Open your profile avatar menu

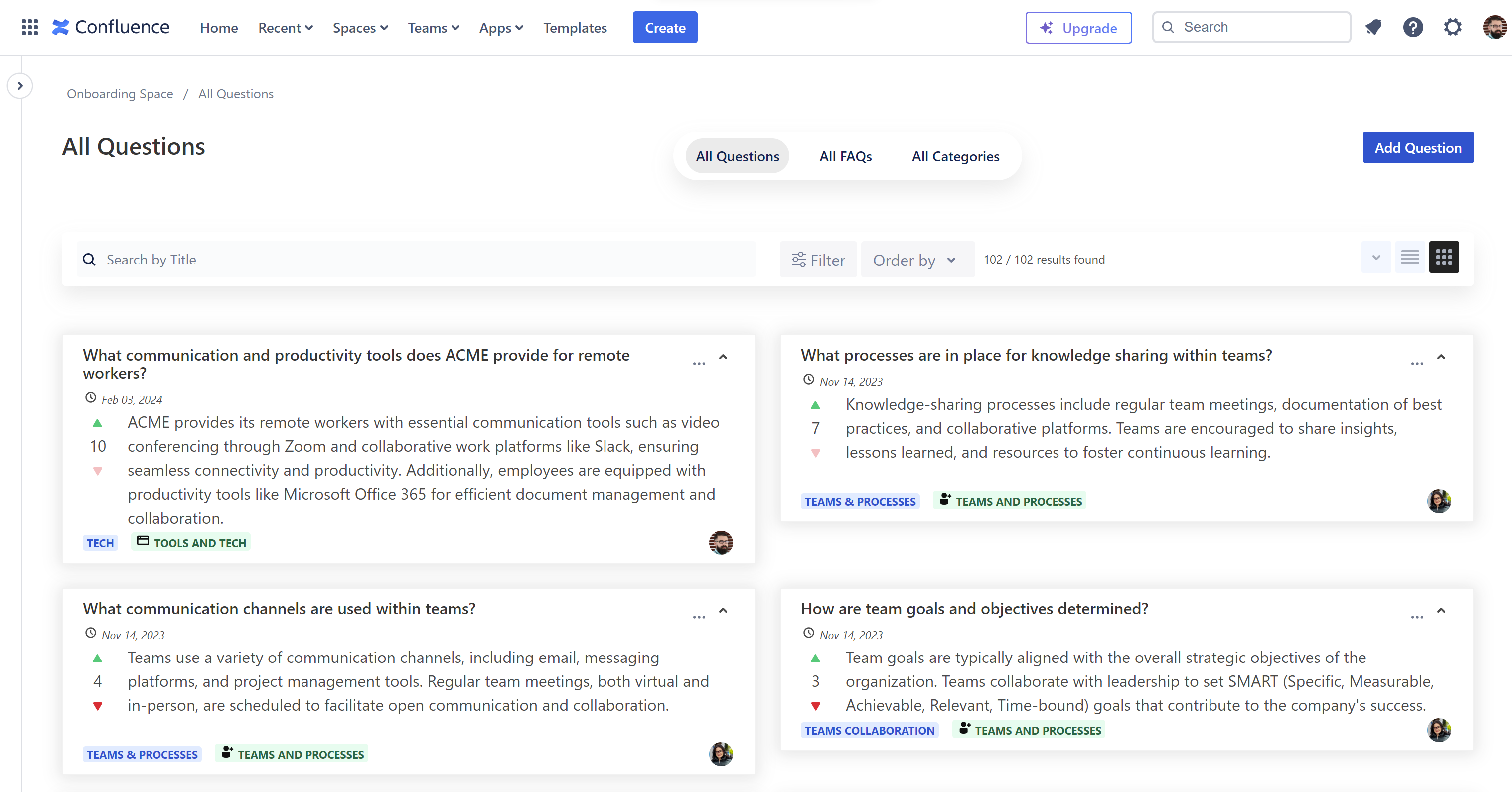pyautogui.click(x=1494, y=27)
